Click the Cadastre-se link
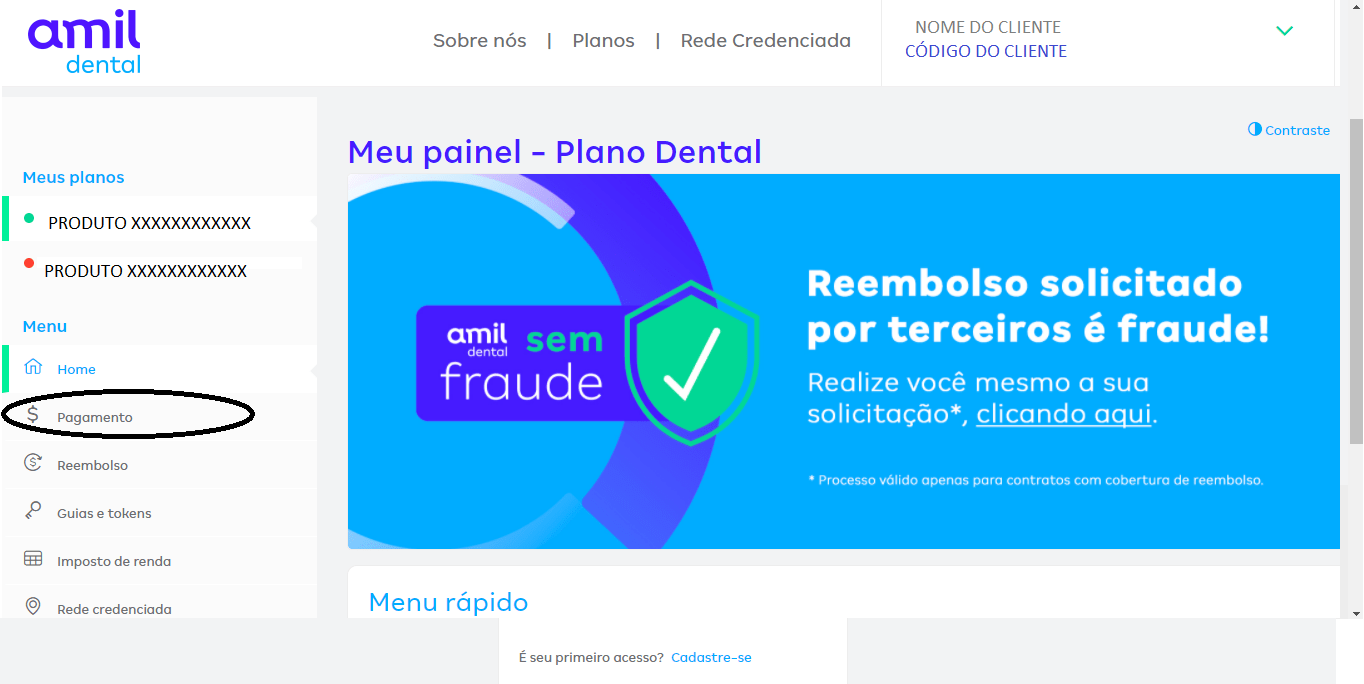Image resolution: width=1364 pixels, height=684 pixels. pyautogui.click(x=711, y=657)
